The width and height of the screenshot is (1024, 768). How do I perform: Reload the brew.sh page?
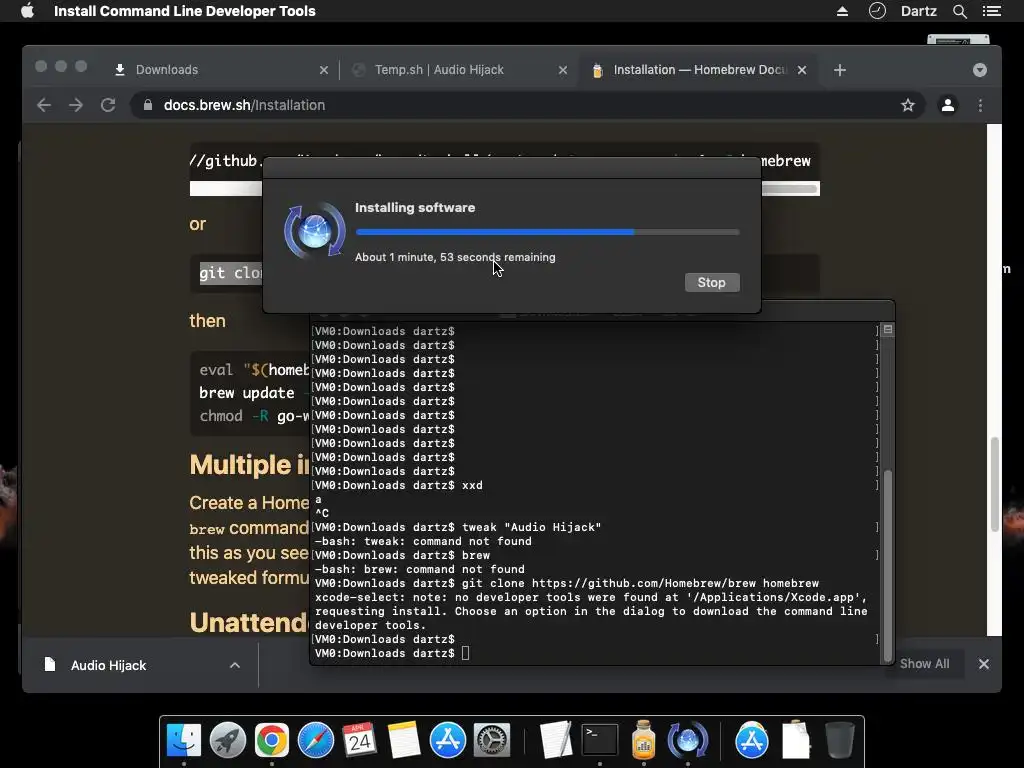coord(108,105)
